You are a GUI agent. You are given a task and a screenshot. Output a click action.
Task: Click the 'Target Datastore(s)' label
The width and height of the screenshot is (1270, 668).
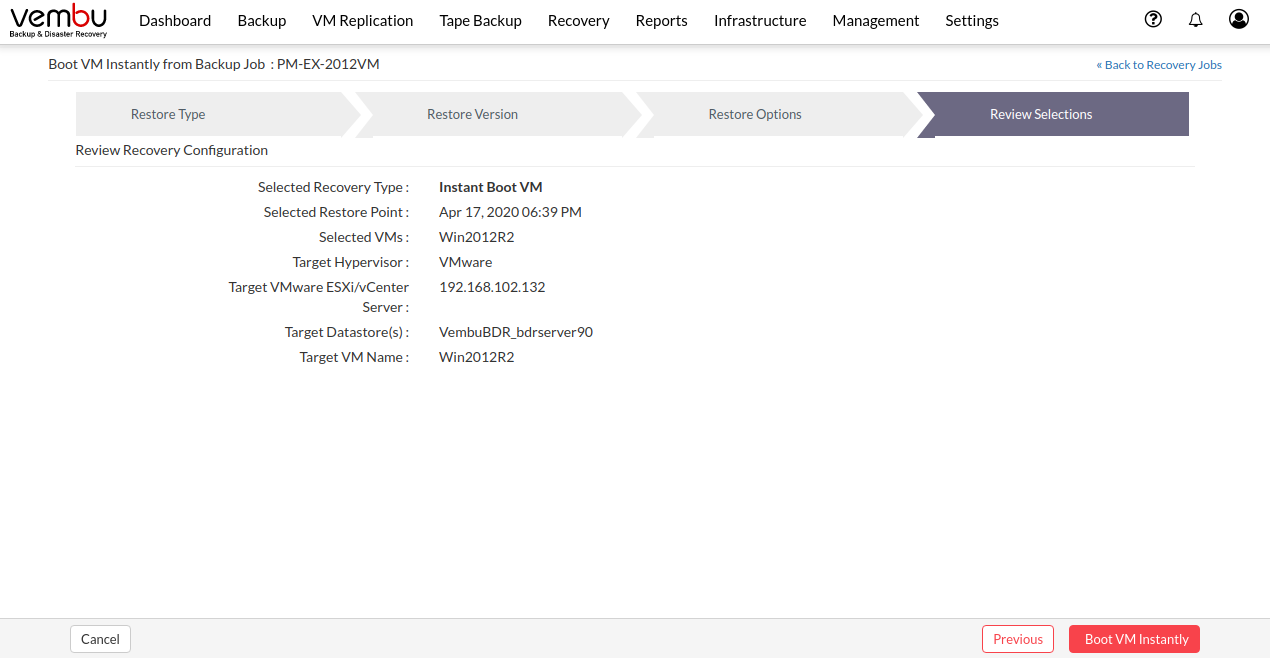click(347, 332)
